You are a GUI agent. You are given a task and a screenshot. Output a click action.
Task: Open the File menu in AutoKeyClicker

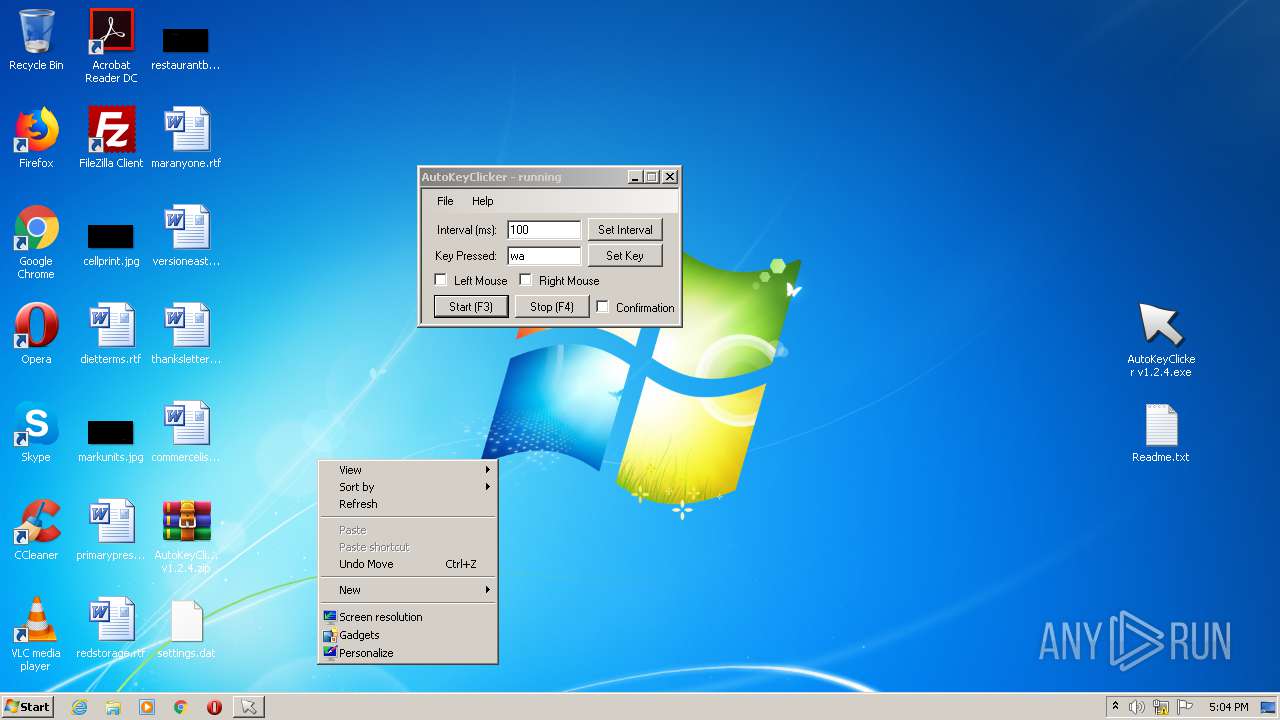(x=445, y=201)
